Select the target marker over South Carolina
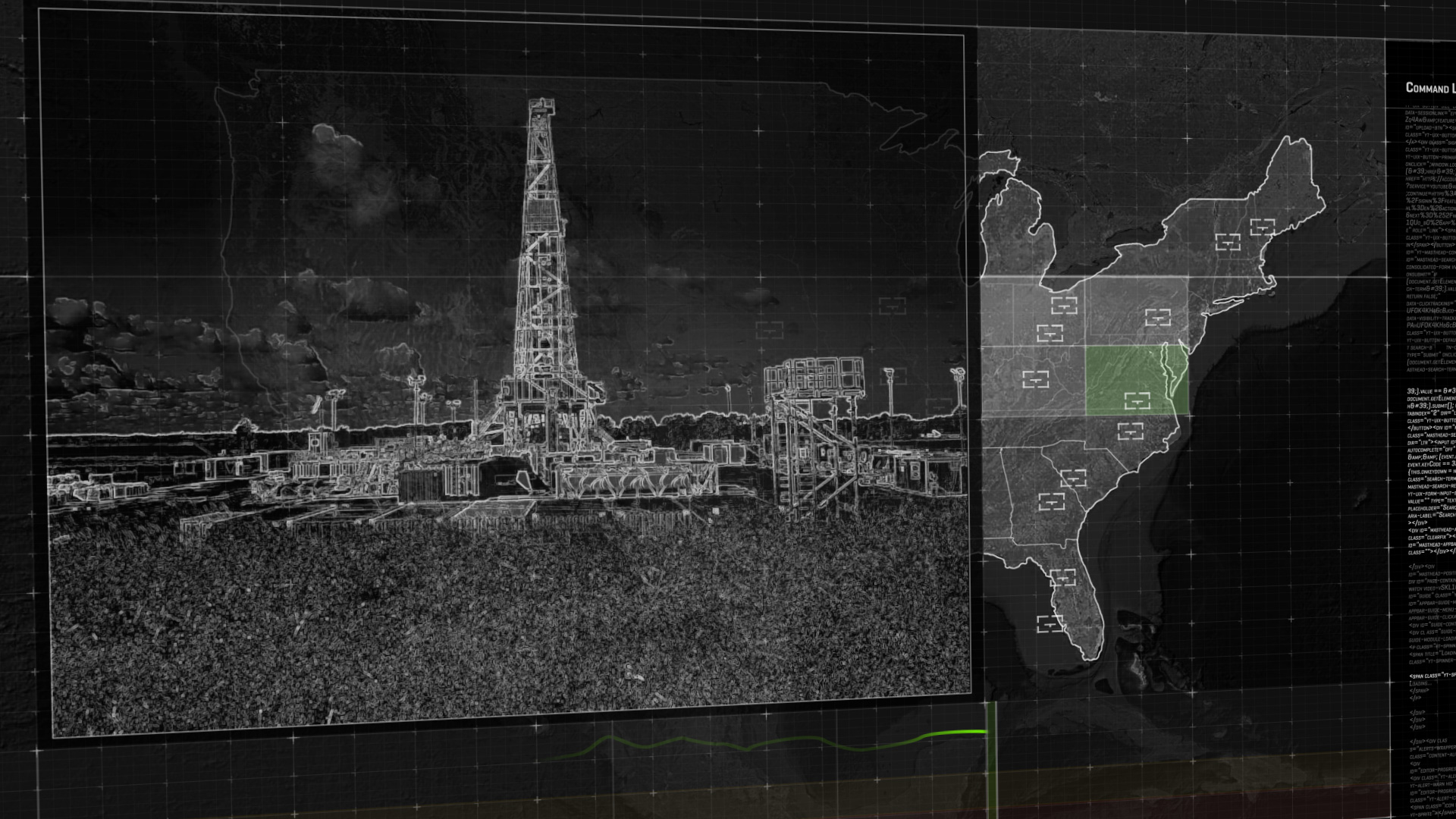The image size is (1456, 819). pos(1074,478)
